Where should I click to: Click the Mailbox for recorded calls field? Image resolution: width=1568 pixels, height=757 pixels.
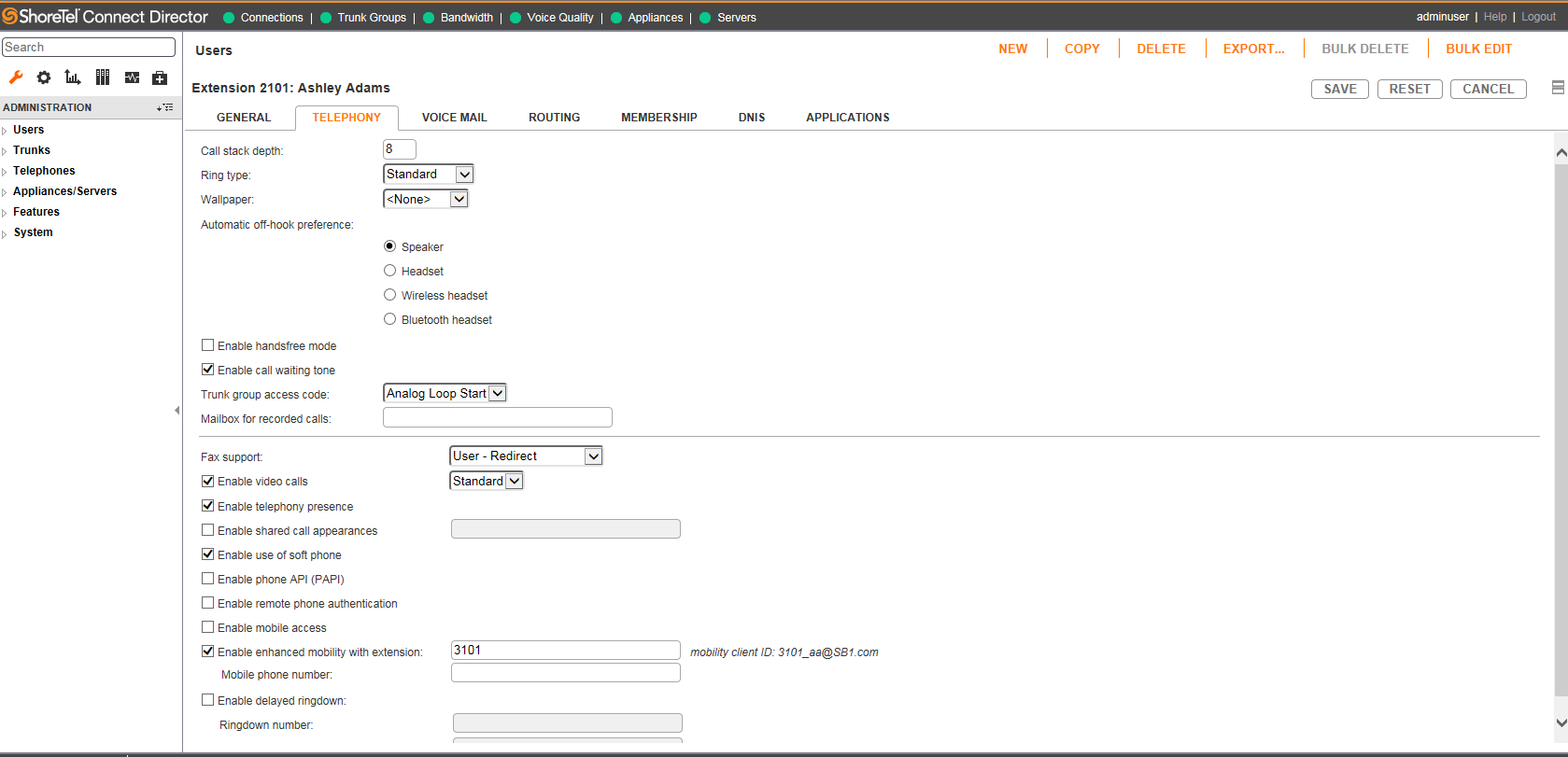point(497,417)
